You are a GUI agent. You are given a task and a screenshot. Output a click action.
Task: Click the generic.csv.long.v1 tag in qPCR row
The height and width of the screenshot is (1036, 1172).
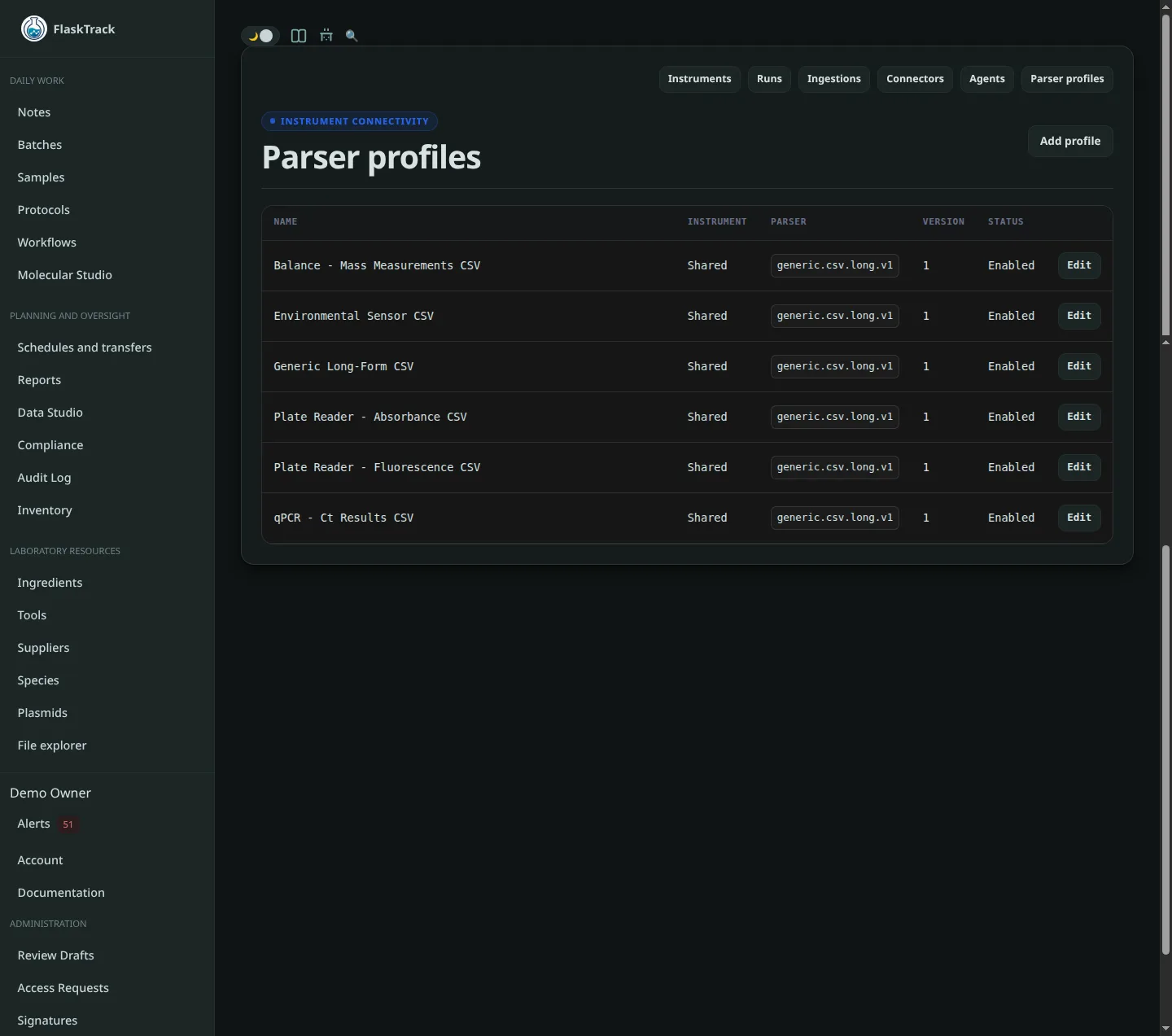point(834,518)
